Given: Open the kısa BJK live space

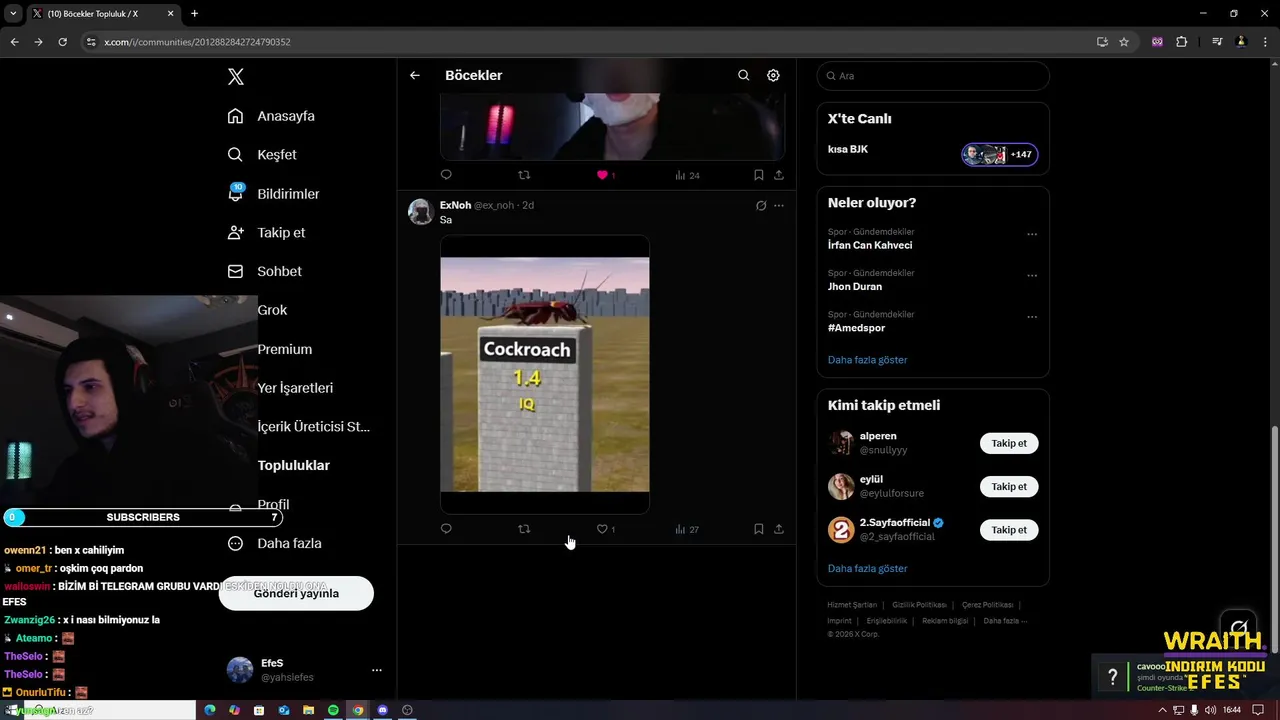Looking at the screenshot, I should (848, 149).
